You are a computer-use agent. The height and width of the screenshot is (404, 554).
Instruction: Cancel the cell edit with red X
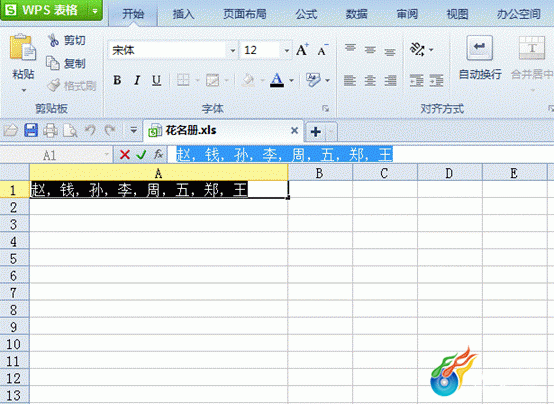coord(125,154)
